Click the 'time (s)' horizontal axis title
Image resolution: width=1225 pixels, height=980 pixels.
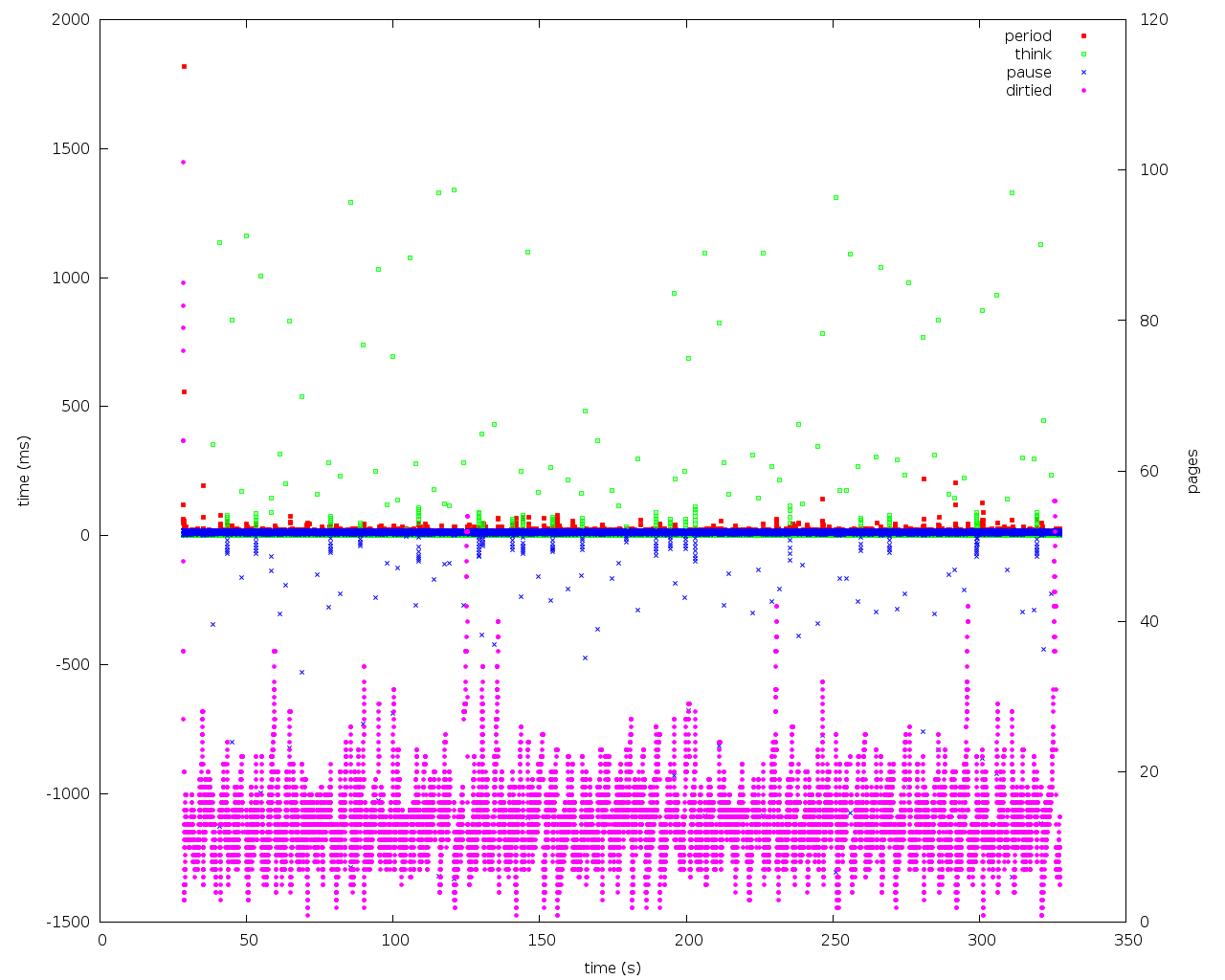coord(612,968)
